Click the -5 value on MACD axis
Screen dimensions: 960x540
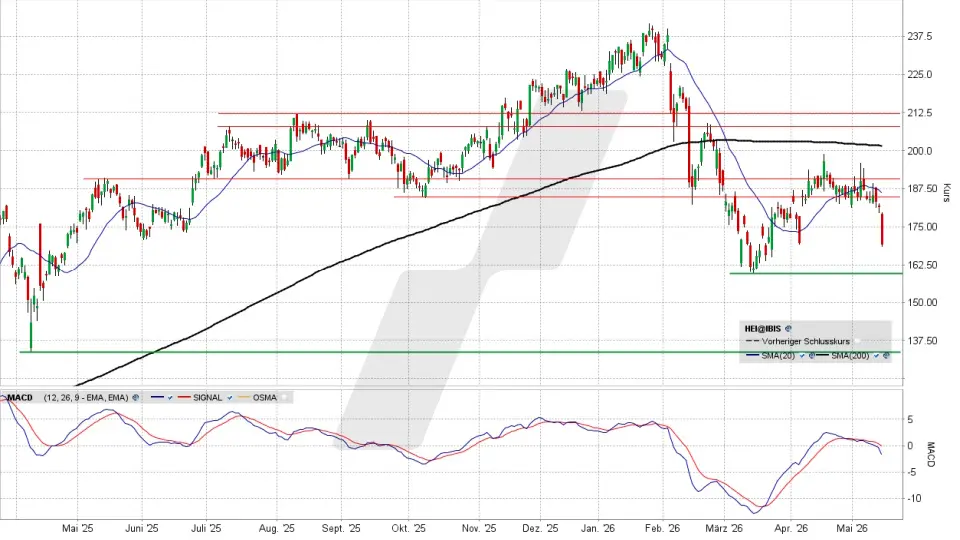coord(911,472)
